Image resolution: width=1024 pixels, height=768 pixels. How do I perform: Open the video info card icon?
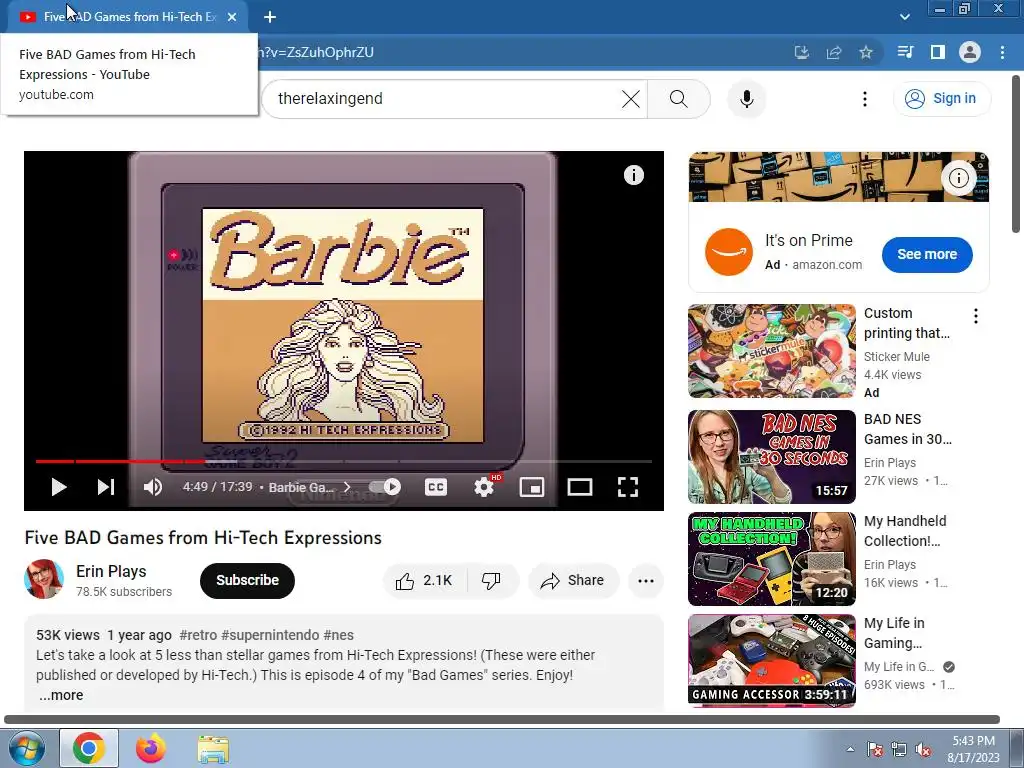[633, 175]
